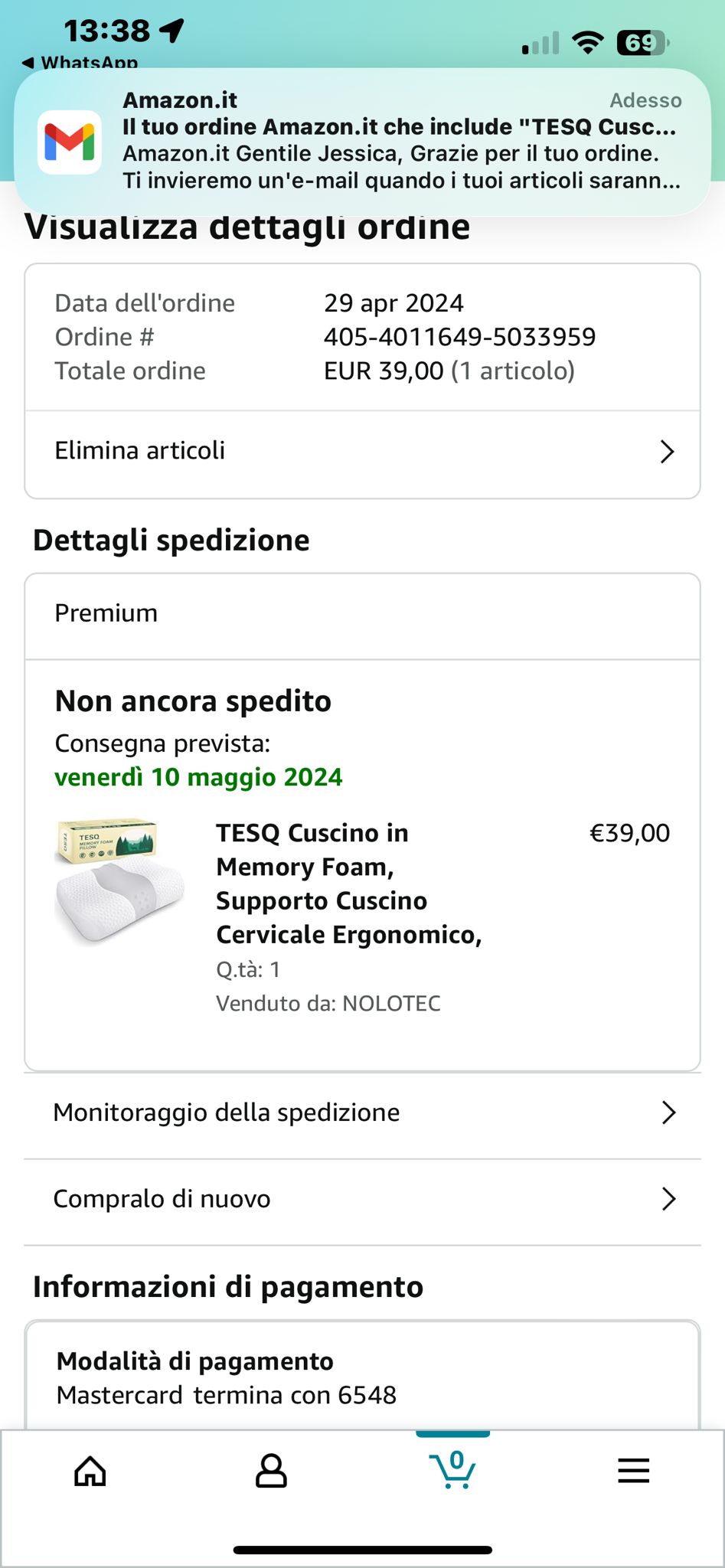Expand the Elimina articoli chevron
The width and height of the screenshot is (725, 1568).
click(667, 452)
